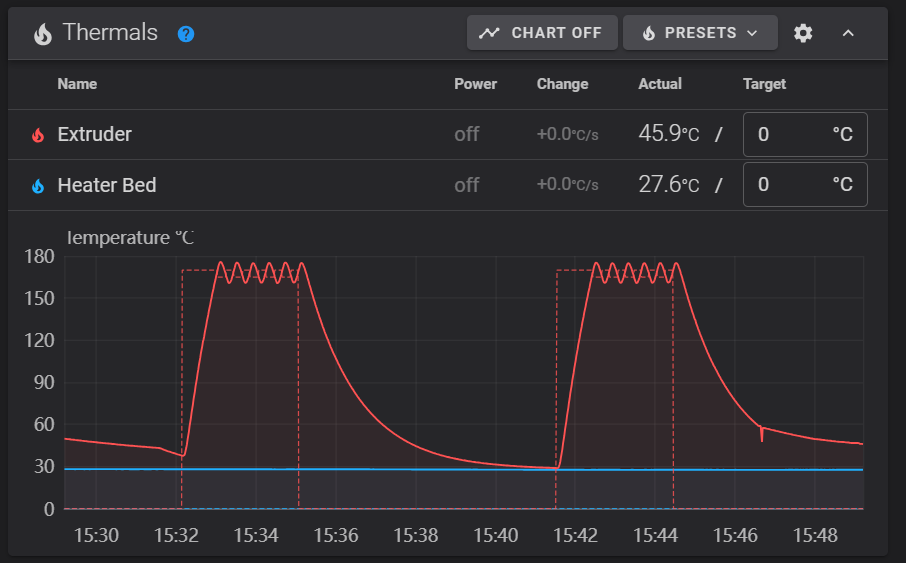Viewport: 906px width, 563px height.
Task: Select the Heater Bed name
Action: [106, 185]
